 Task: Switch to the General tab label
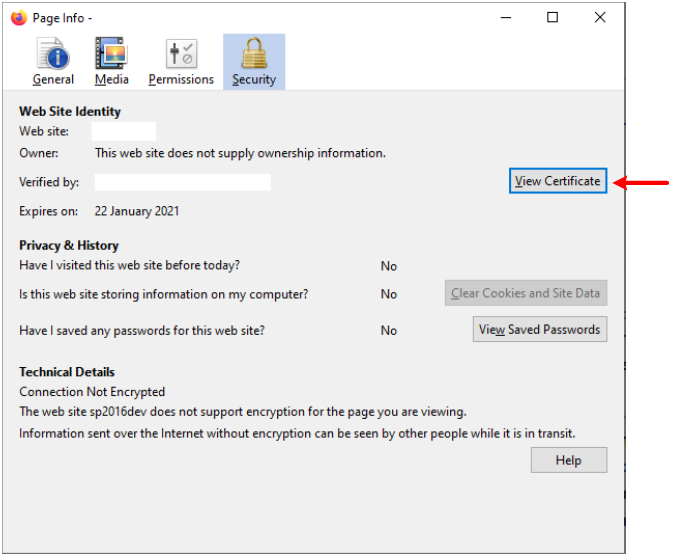[x=53, y=79]
